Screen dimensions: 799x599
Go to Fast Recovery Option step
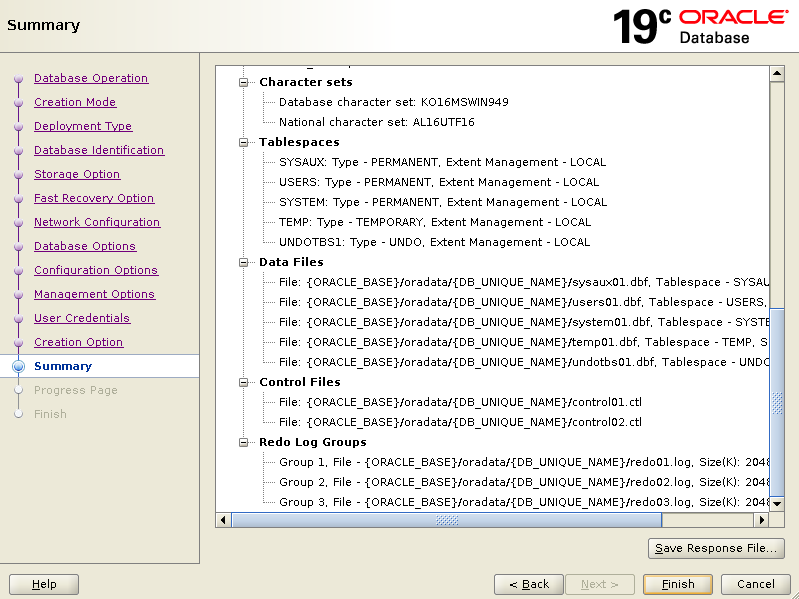coord(94,198)
